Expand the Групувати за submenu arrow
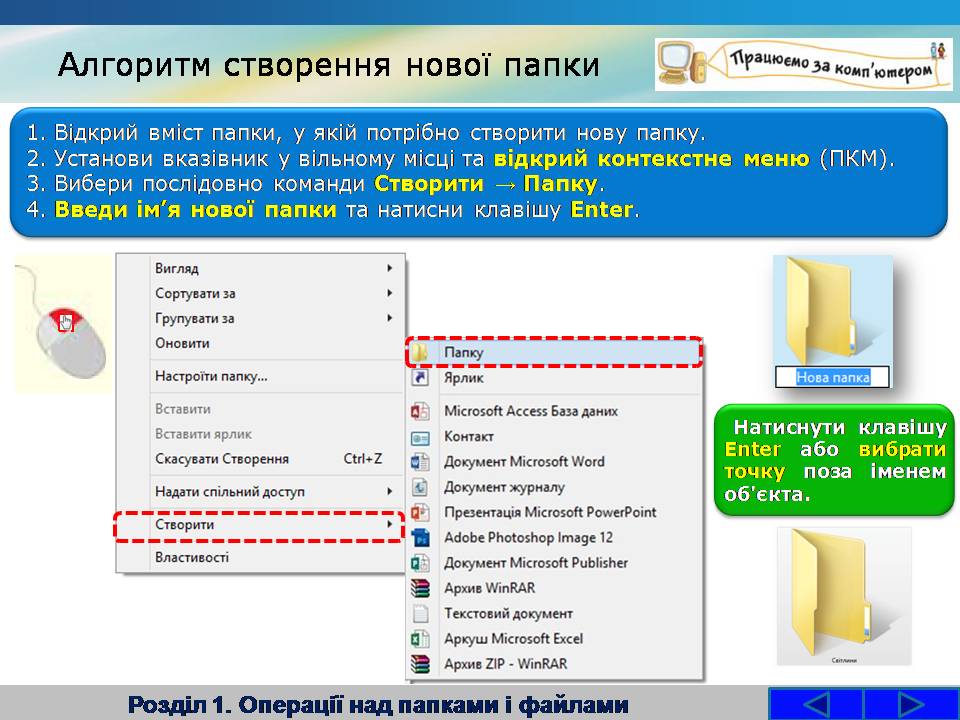Screen dimensions: 960x720 coord(389,318)
